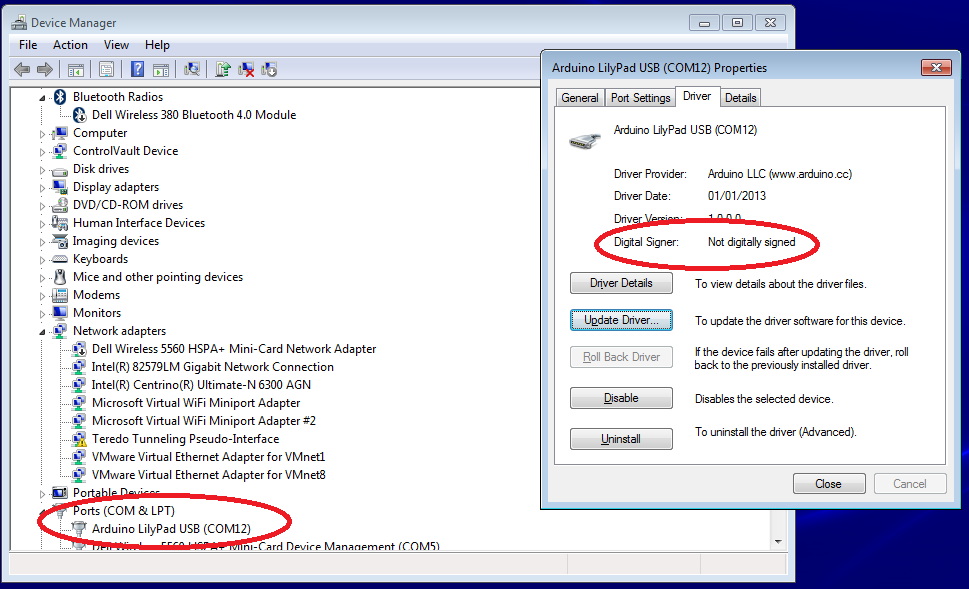Click the Teredo Tunneling warning device icon

pos(79,439)
